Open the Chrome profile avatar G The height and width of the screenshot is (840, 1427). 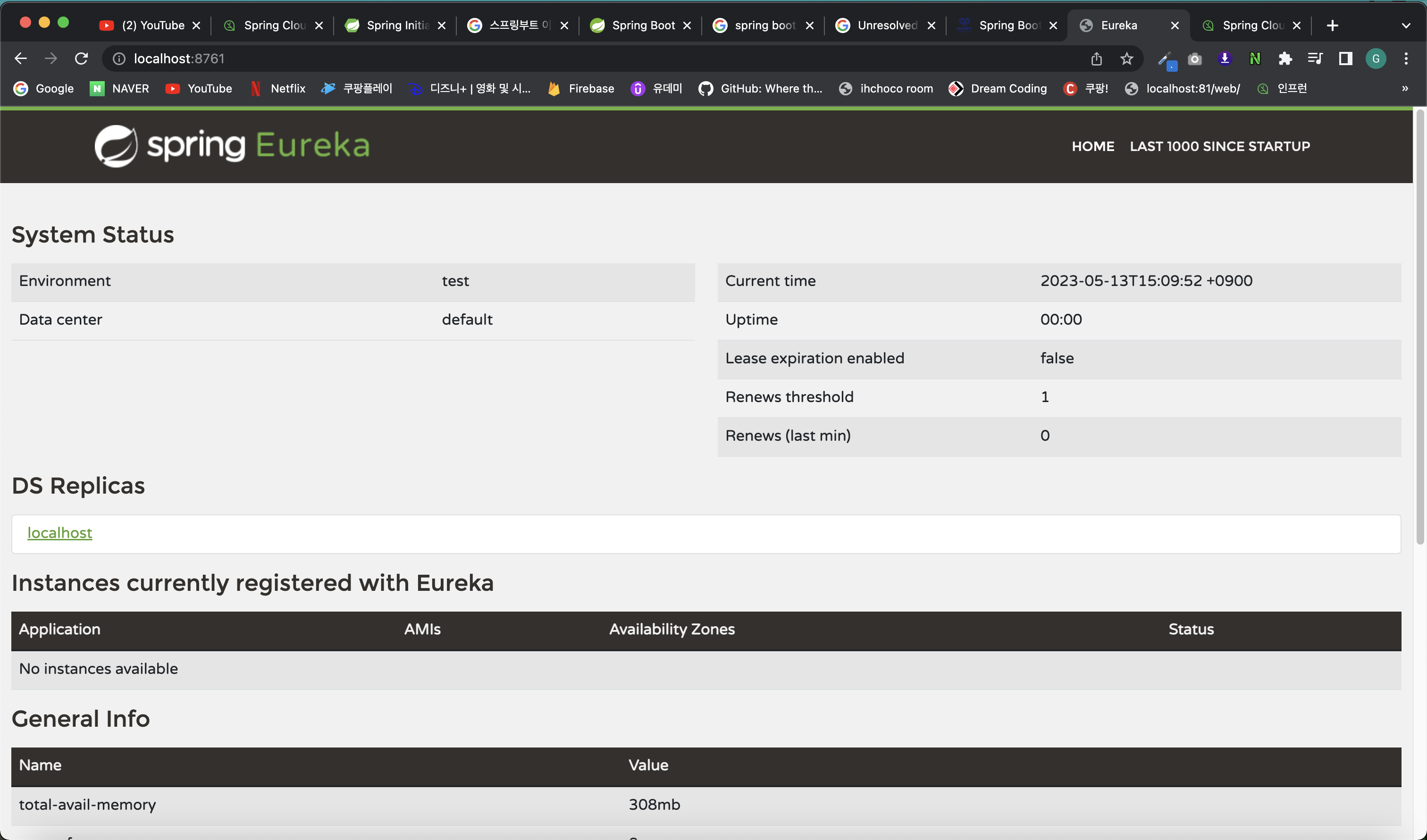click(1376, 59)
